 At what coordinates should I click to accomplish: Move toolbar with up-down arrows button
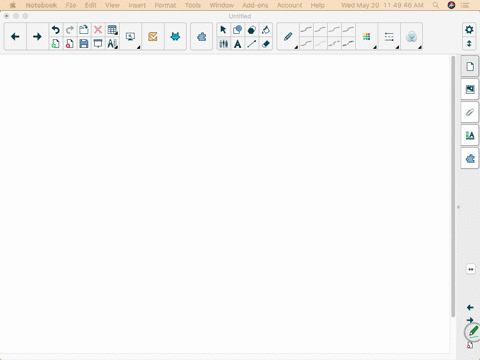pyautogui.click(x=469, y=44)
